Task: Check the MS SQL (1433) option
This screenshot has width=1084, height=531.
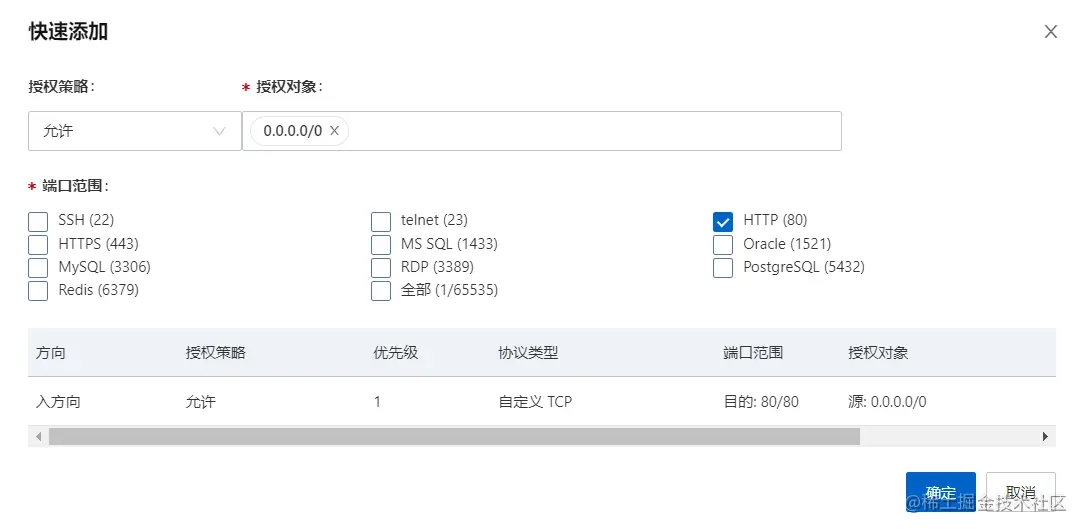Action: (381, 244)
